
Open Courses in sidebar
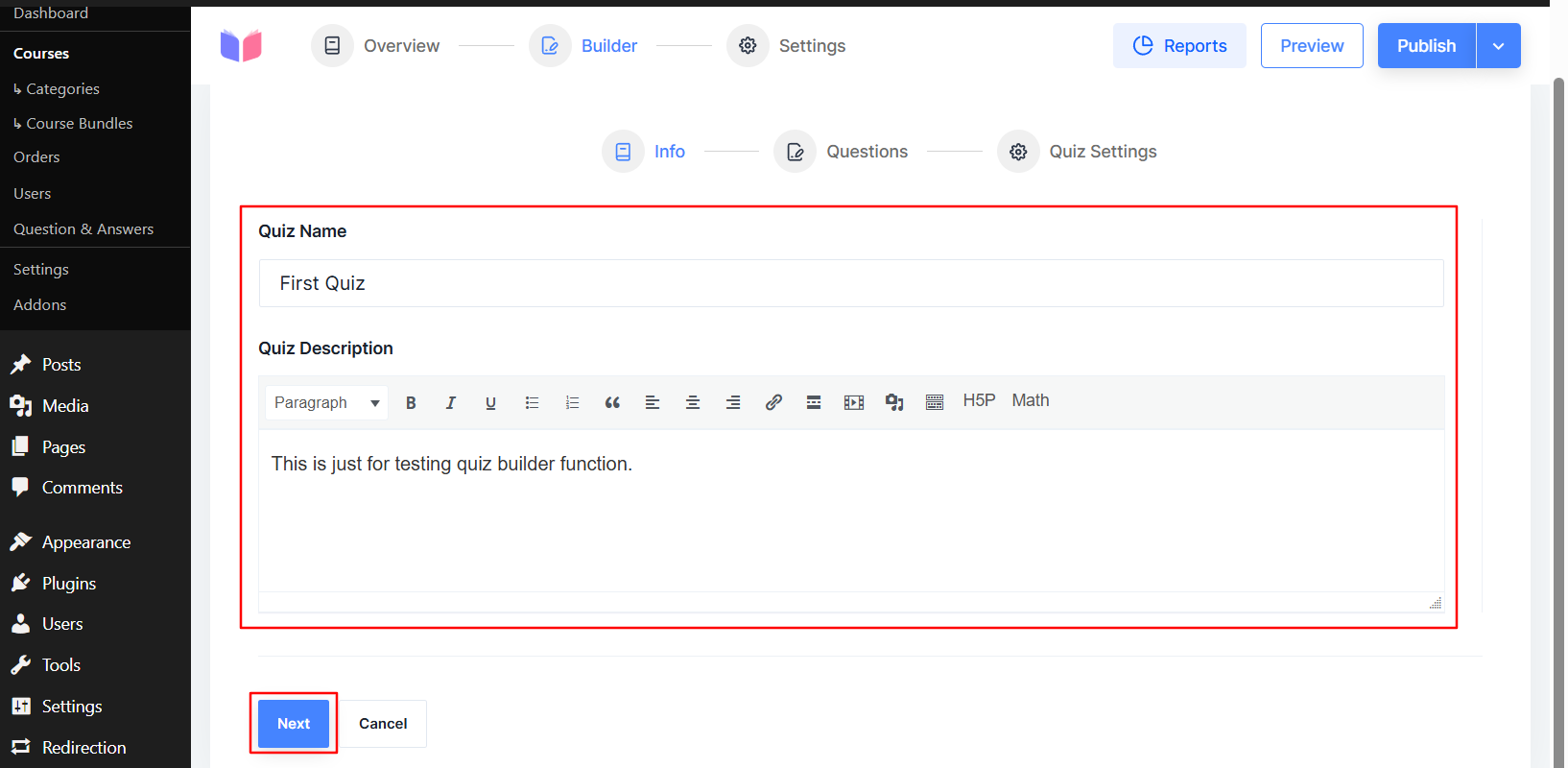tap(41, 54)
